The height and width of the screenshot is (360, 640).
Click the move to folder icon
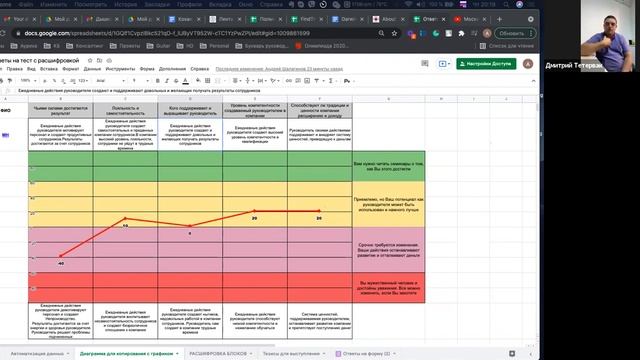tap(99, 60)
